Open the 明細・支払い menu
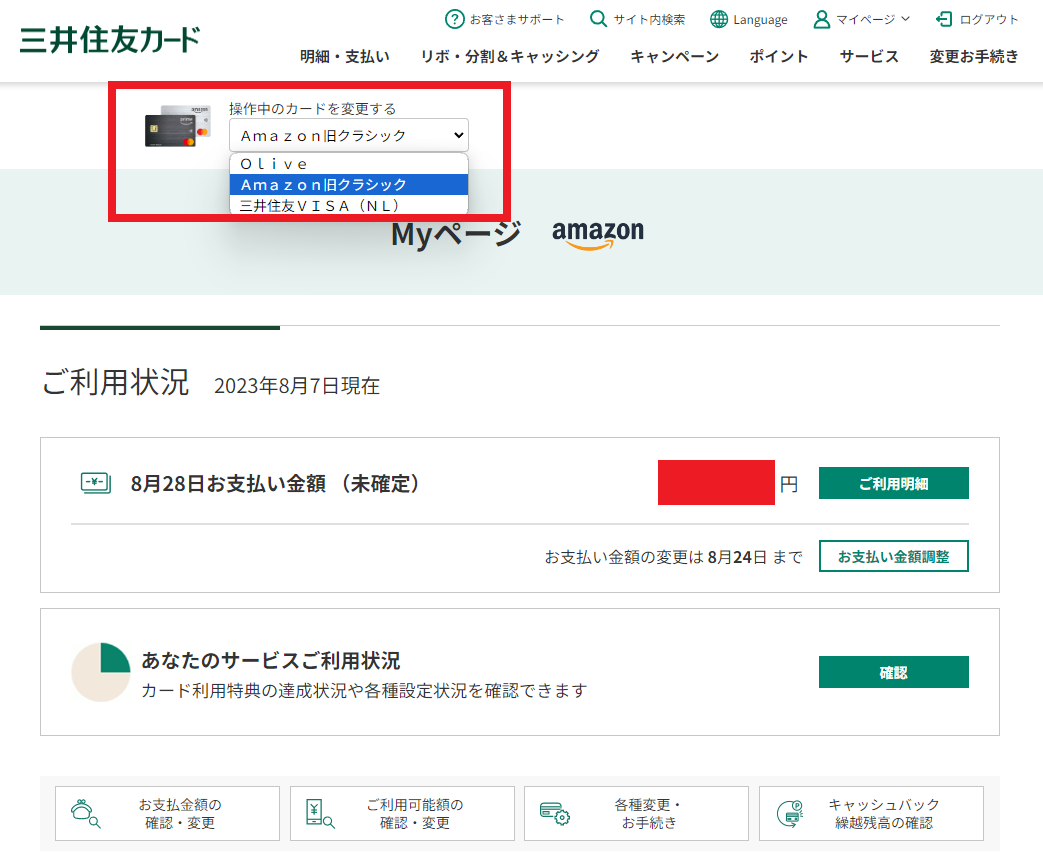The height and width of the screenshot is (861, 1043). point(343,57)
